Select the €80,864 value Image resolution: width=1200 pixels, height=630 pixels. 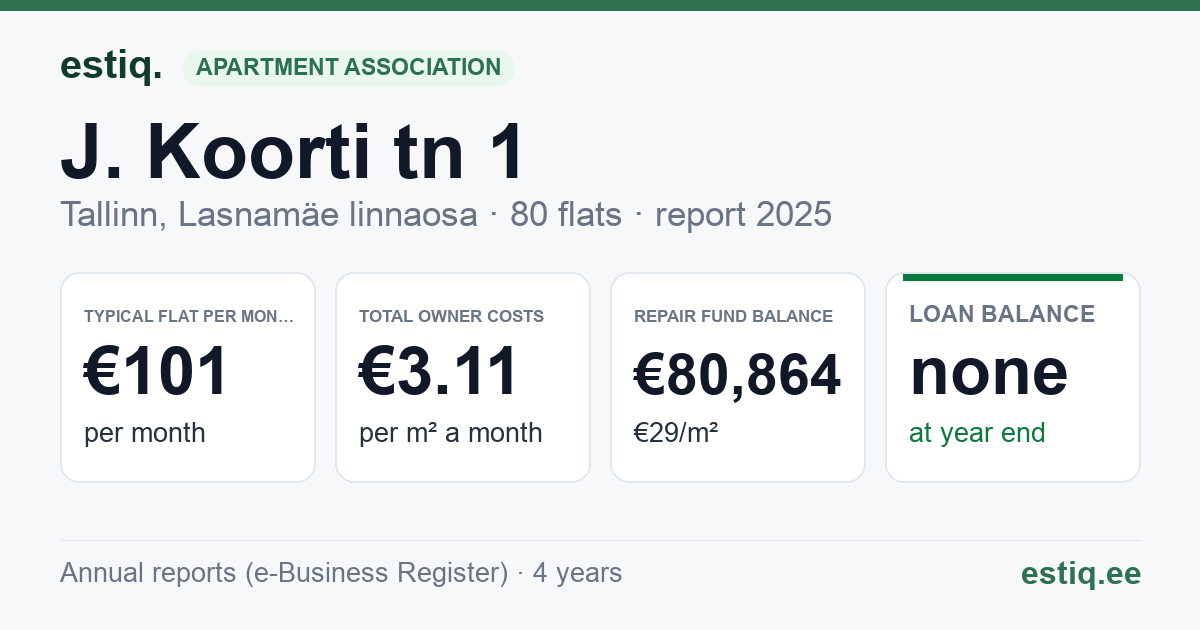(x=738, y=375)
